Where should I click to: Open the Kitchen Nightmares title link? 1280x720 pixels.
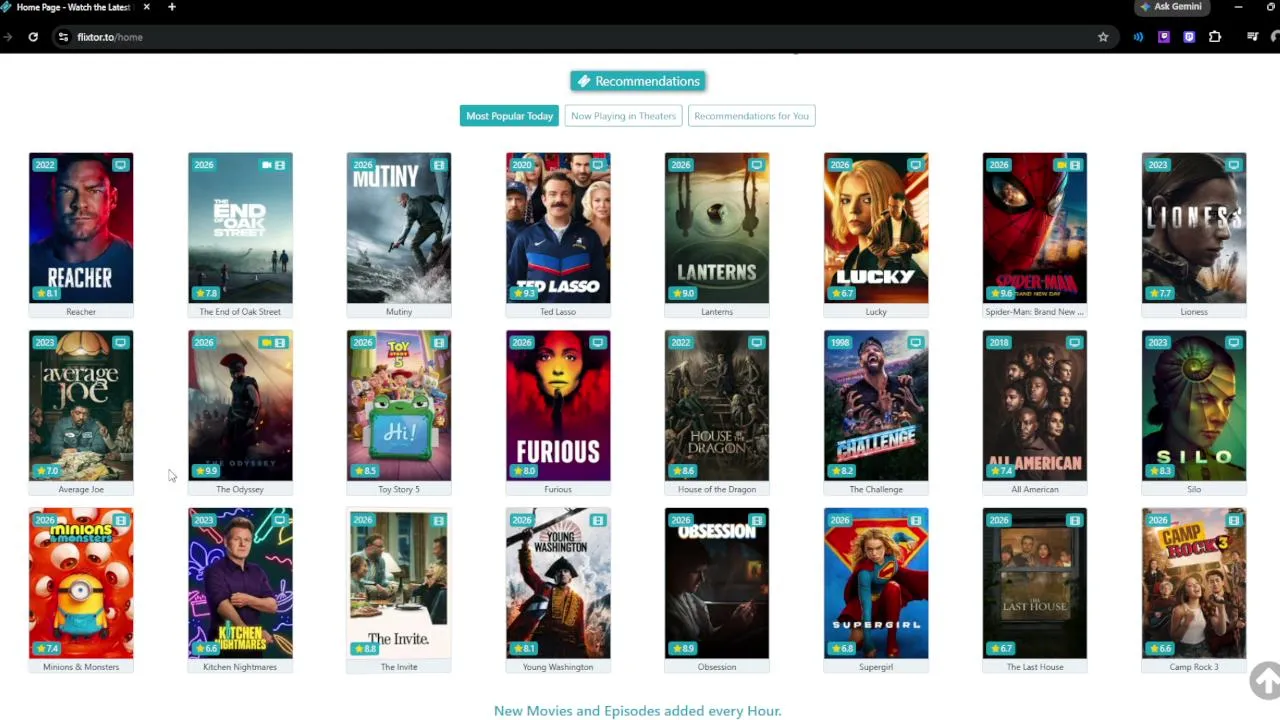click(240, 667)
